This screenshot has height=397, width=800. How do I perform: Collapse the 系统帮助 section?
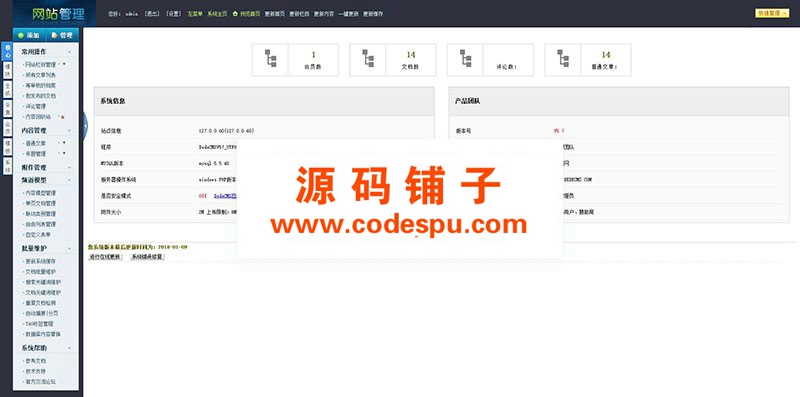(x=69, y=348)
